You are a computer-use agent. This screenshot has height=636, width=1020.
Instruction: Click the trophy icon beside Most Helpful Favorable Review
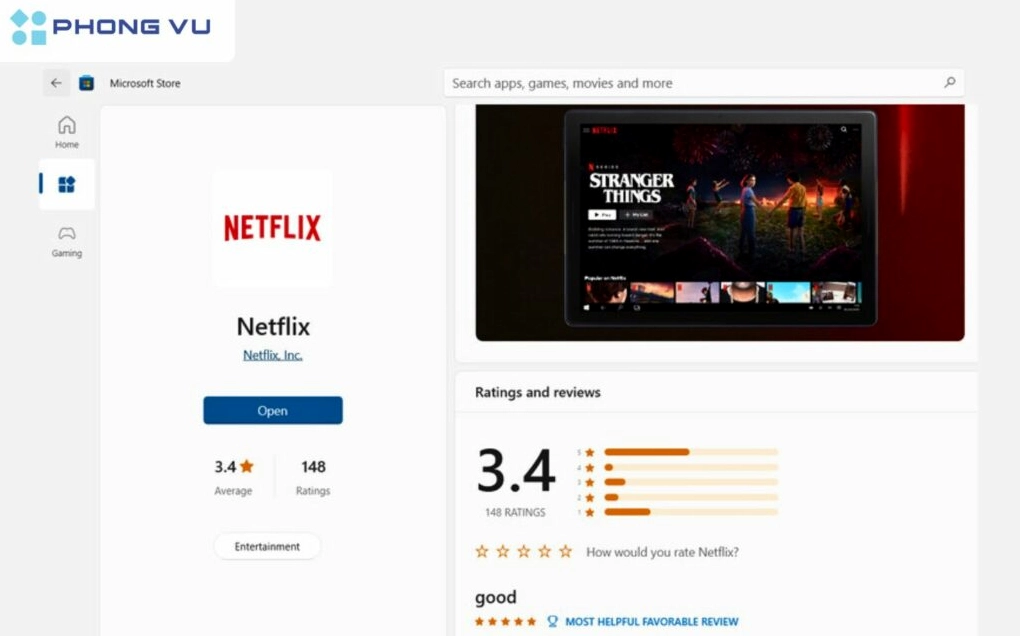point(552,621)
